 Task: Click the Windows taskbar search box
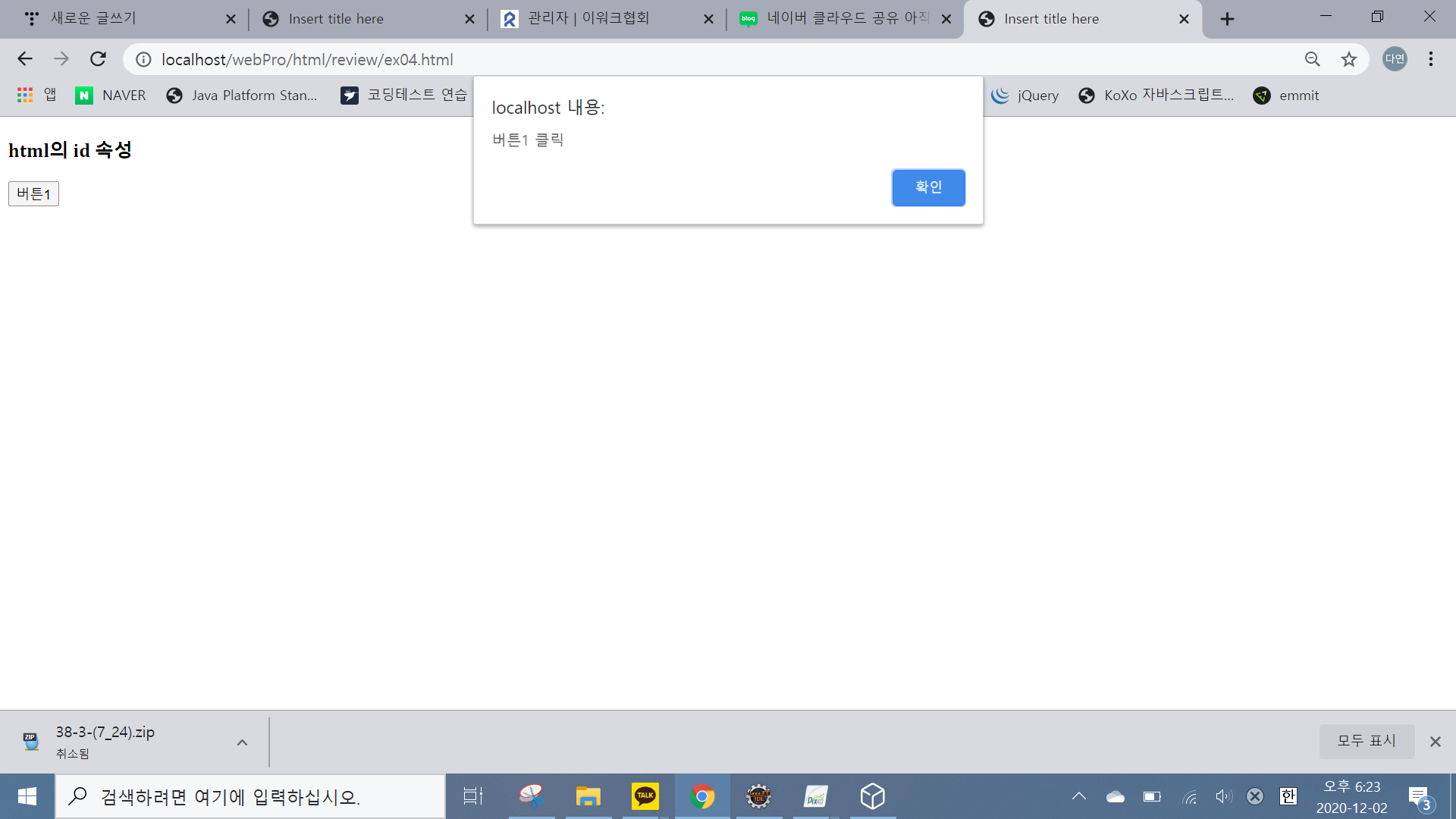[250, 796]
